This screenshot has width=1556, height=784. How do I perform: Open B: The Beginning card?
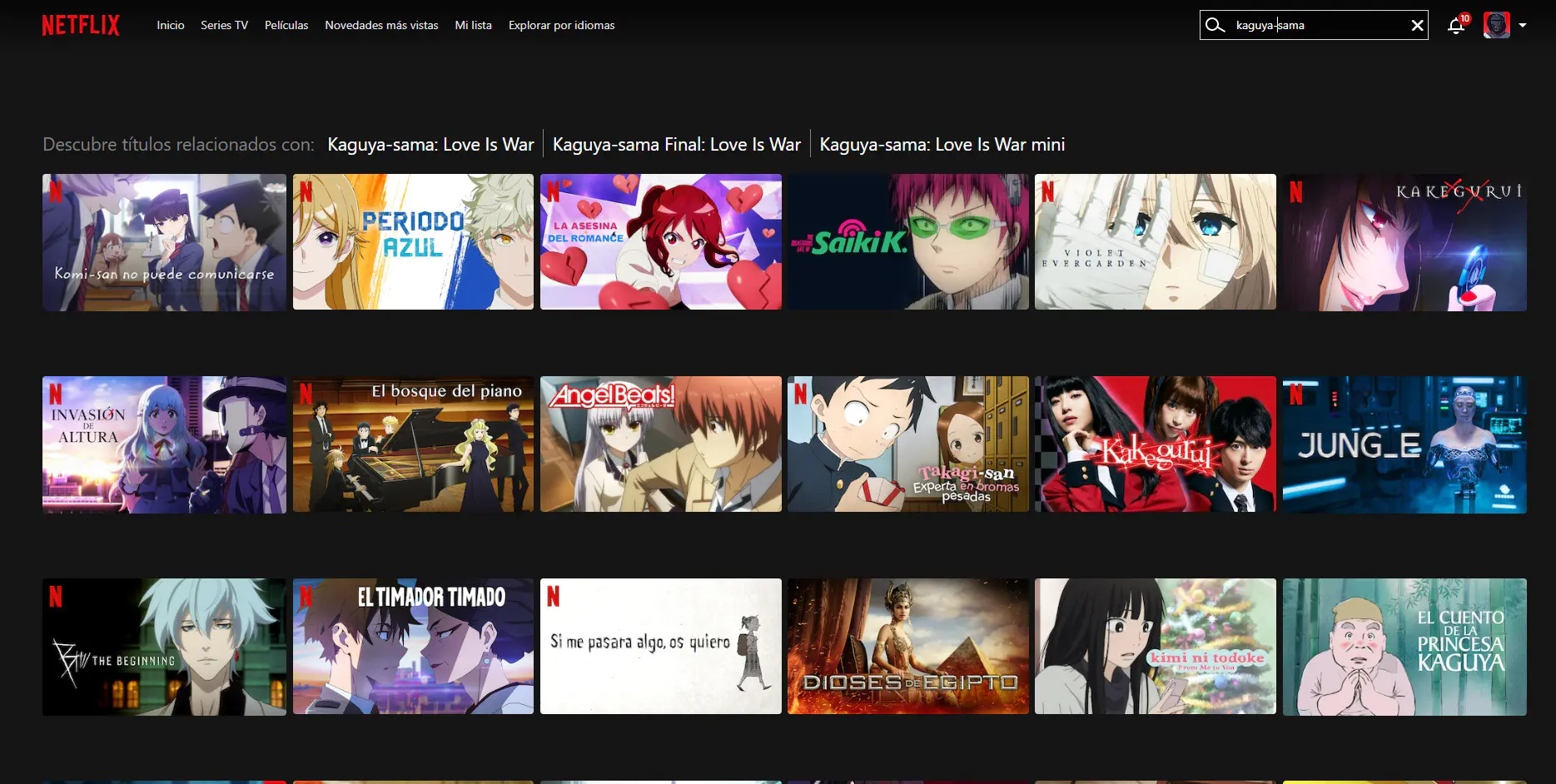pyautogui.click(x=164, y=647)
